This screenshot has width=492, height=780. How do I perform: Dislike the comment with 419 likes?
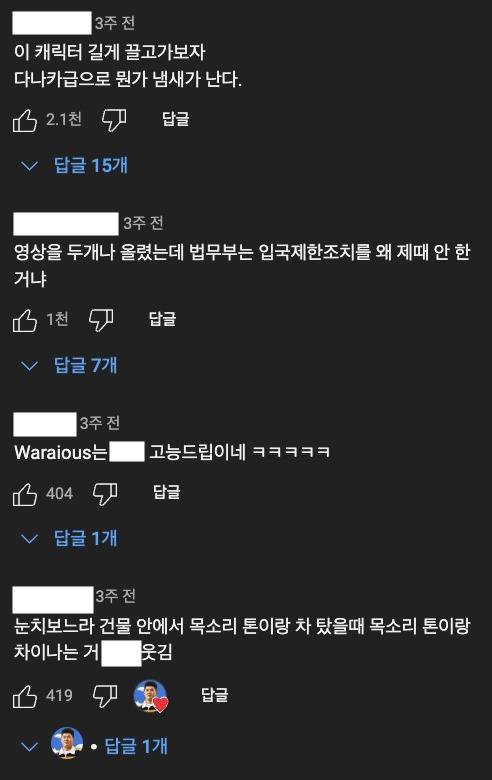coord(105,695)
